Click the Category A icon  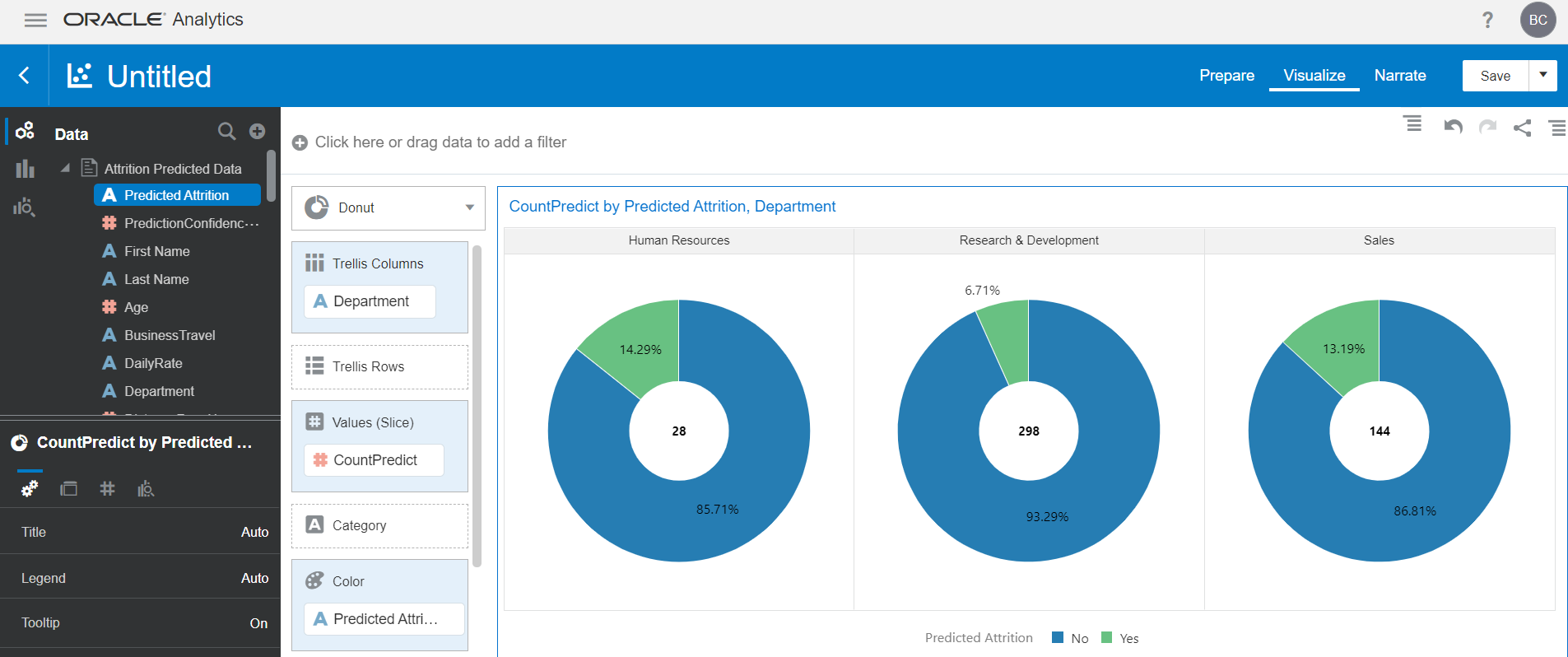[x=314, y=524]
